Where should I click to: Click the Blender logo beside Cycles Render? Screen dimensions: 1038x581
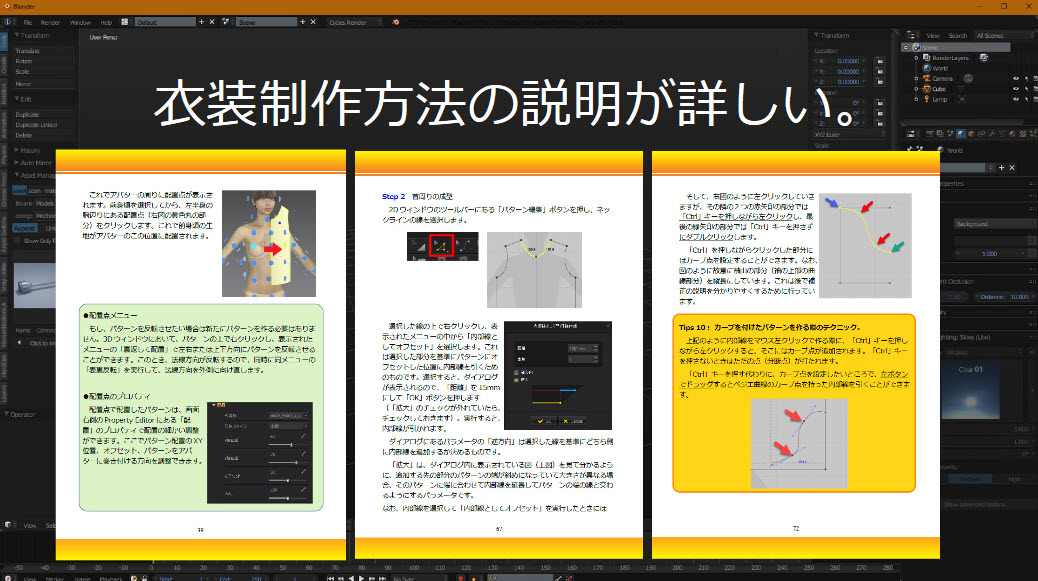pyautogui.click(x=395, y=22)
